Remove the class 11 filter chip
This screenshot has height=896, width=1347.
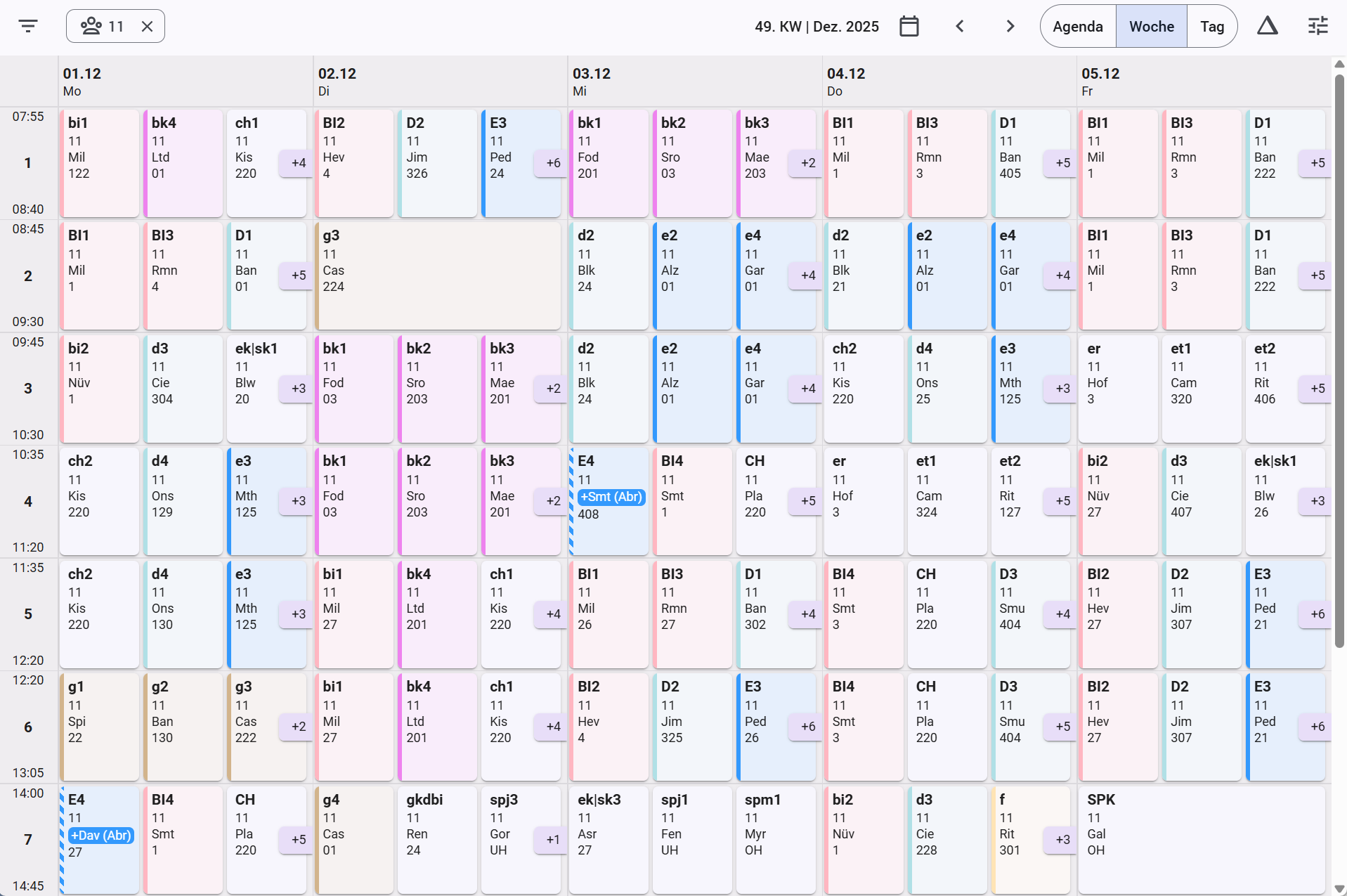147,27
